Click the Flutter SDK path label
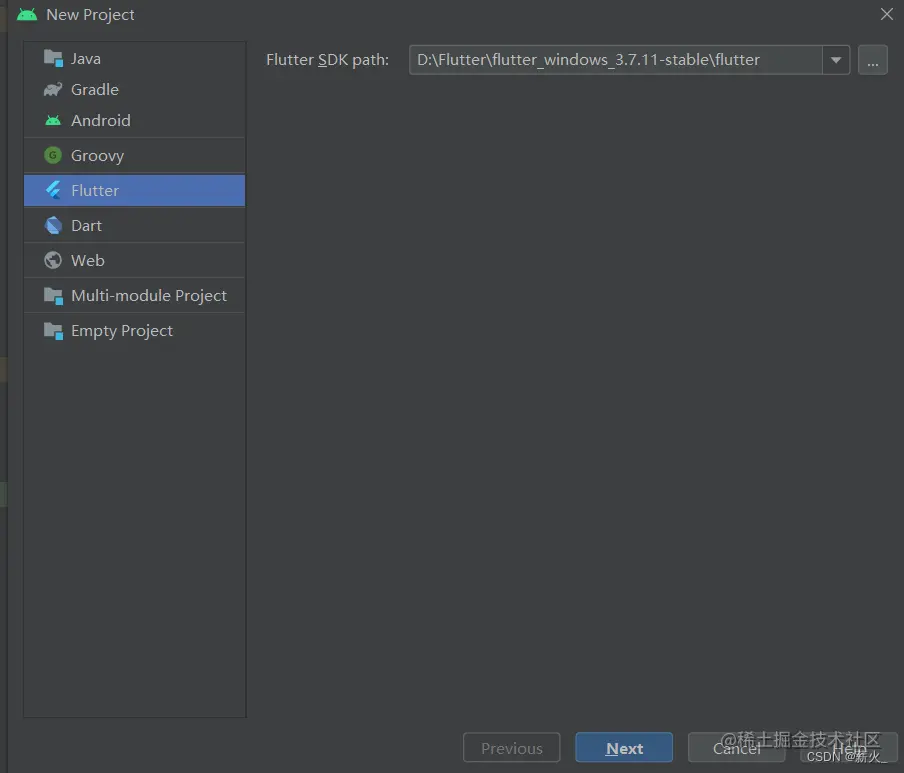904x773 pixels. (x=327, y=60)
